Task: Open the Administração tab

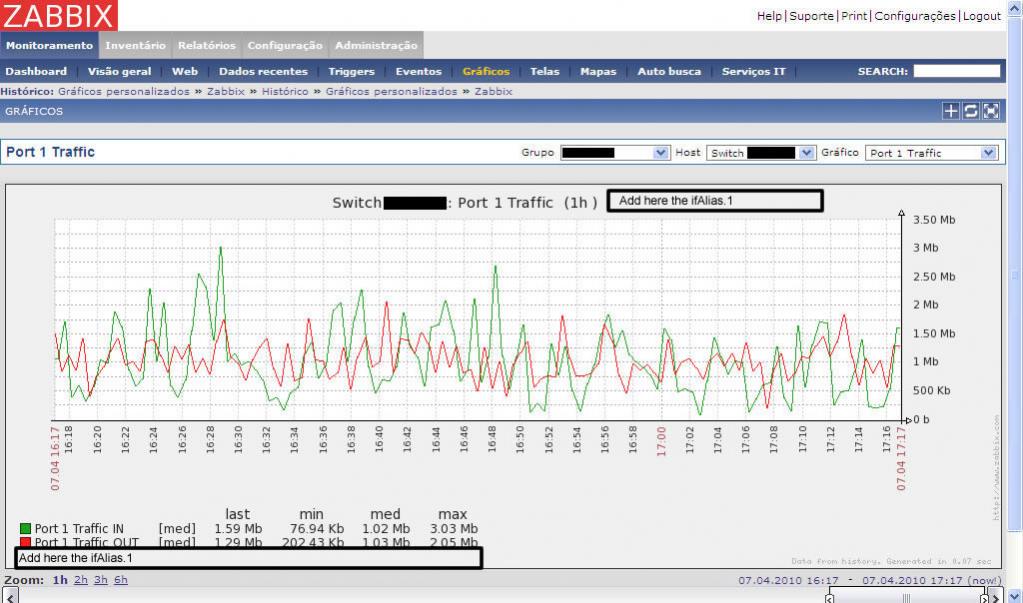Action: coord(375,45)
